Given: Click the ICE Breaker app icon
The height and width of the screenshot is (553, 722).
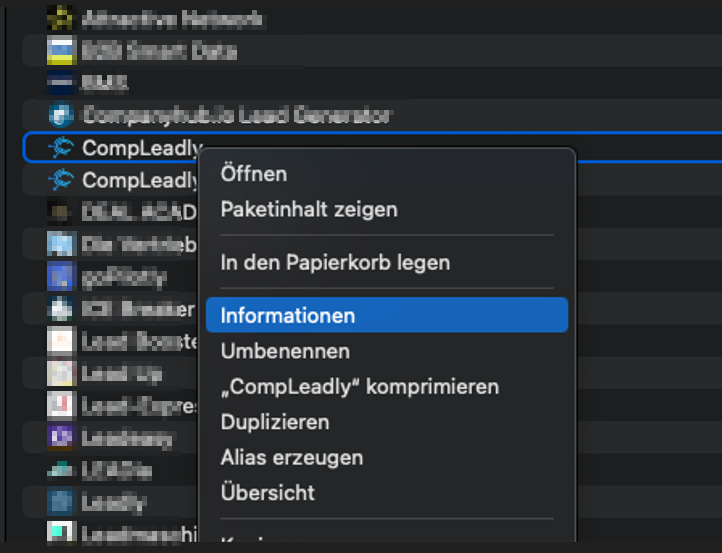Looking at the screenshot, I should coord(60,308).
